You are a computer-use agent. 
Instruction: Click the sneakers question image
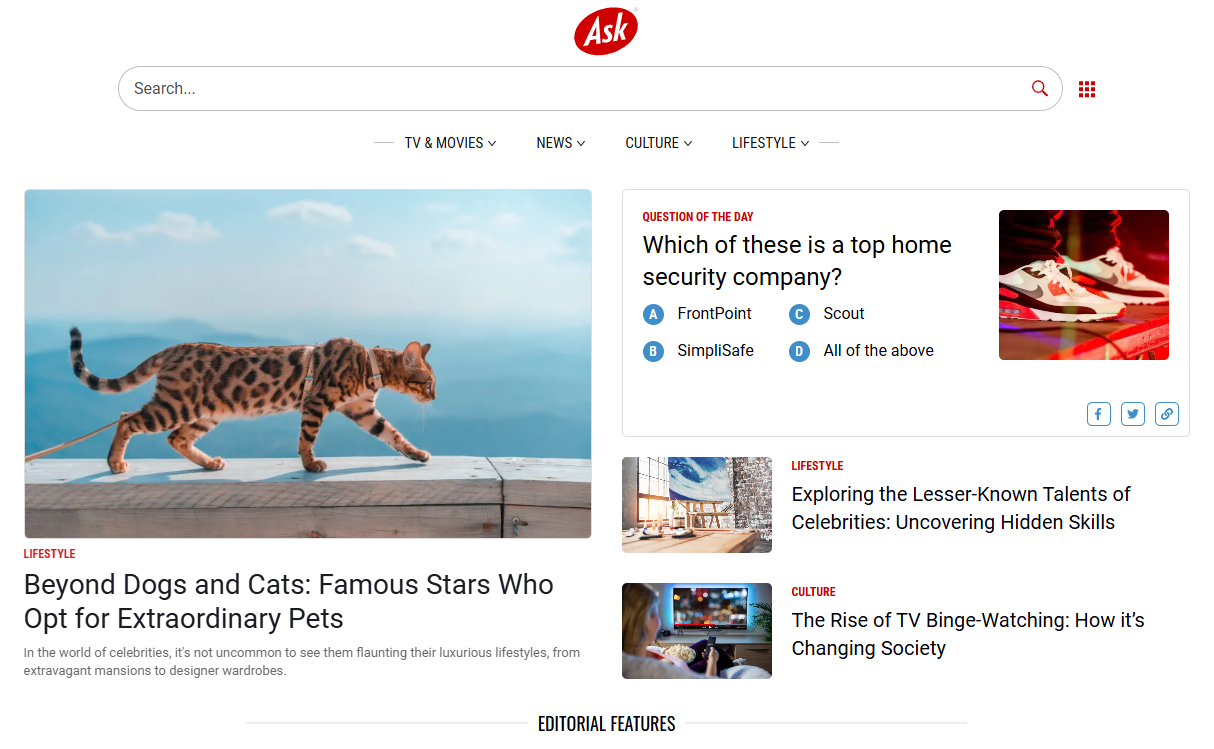(x=1084, y=285)
